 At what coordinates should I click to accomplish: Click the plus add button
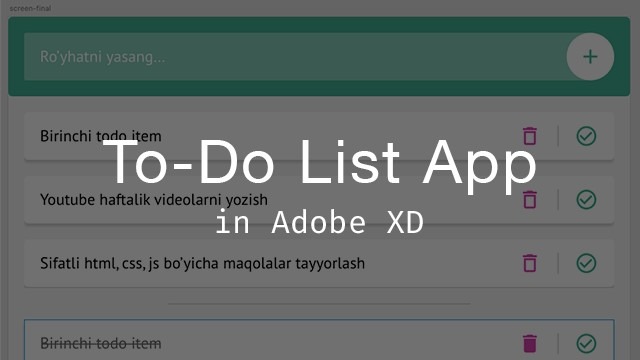[590, 57]
